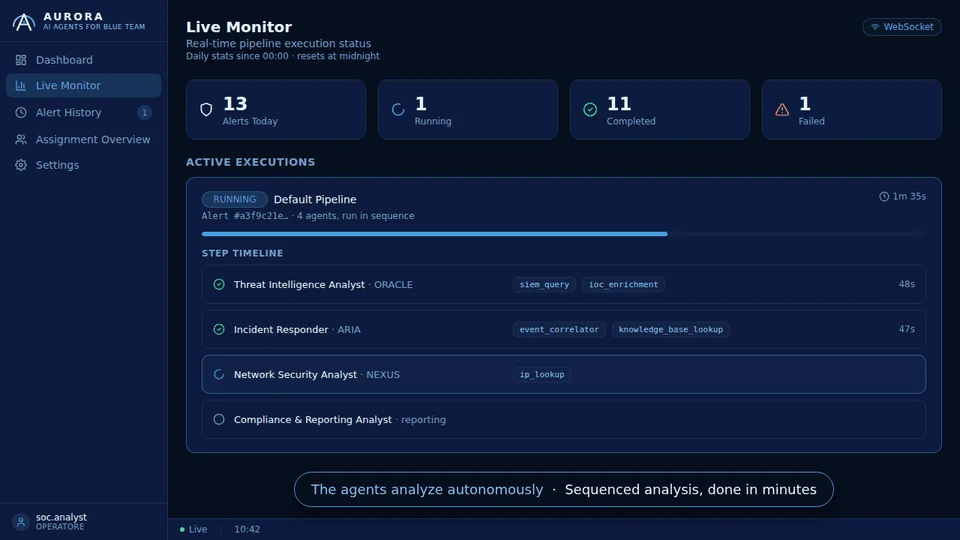Click the loading spinner for Network Security Analyst
Image resolution: width=960 pixels, height=540 pixels.
[x=219, y=375]
